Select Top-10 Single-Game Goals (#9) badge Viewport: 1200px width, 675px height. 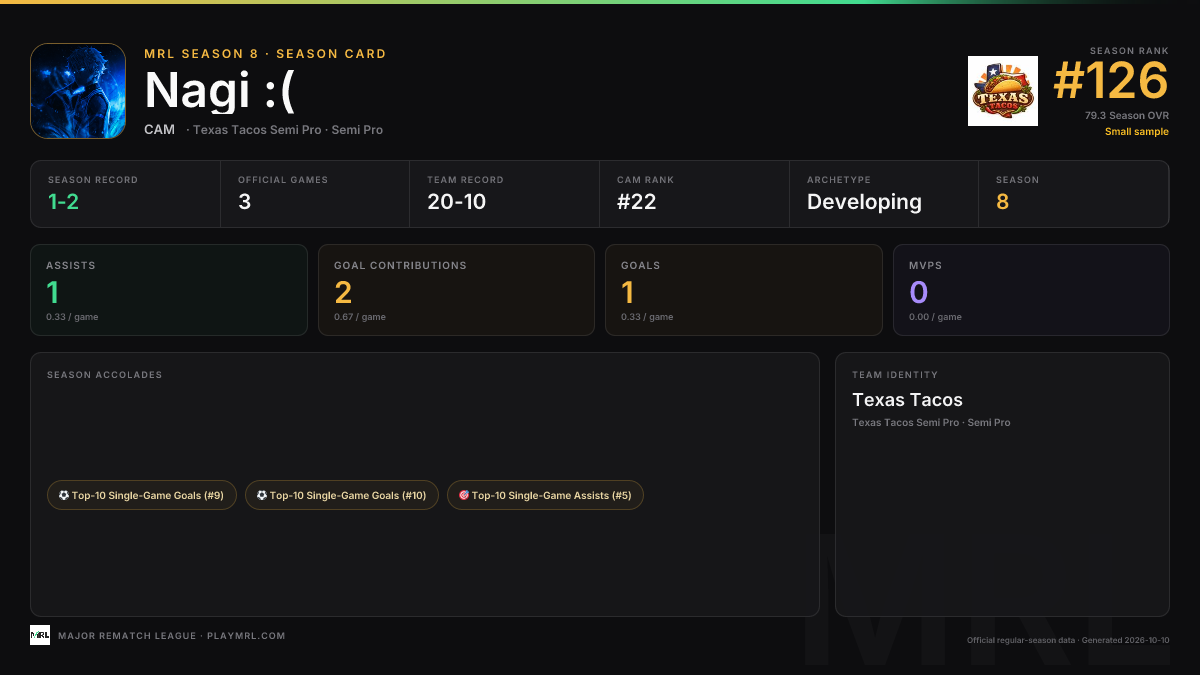point(142,495)
